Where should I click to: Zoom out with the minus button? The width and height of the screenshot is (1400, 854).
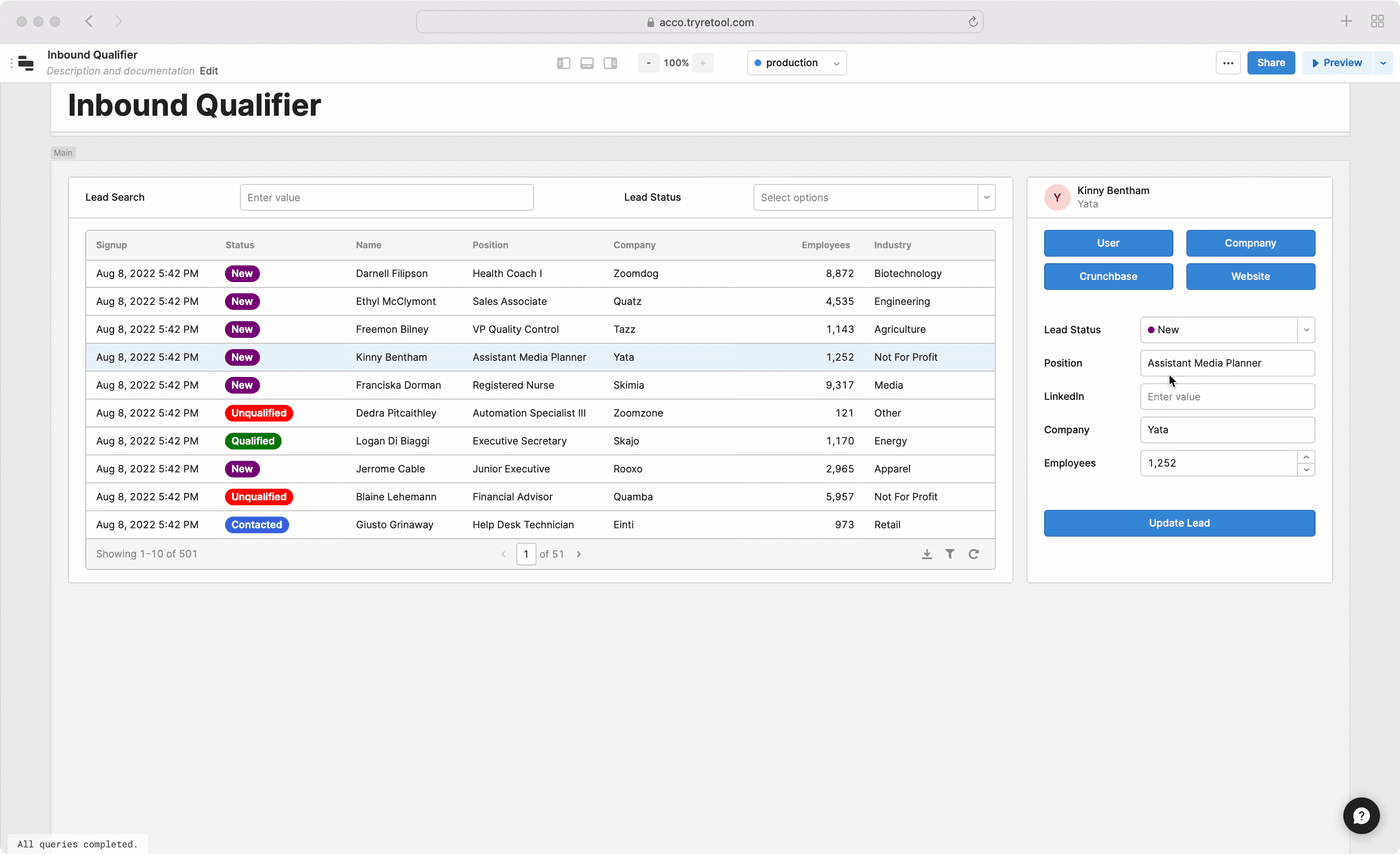point(649,63)
